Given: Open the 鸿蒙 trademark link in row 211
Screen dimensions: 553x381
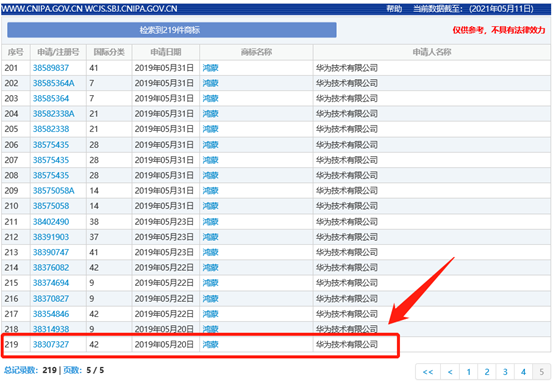Looking at the screenshot, I should (211, 222).
